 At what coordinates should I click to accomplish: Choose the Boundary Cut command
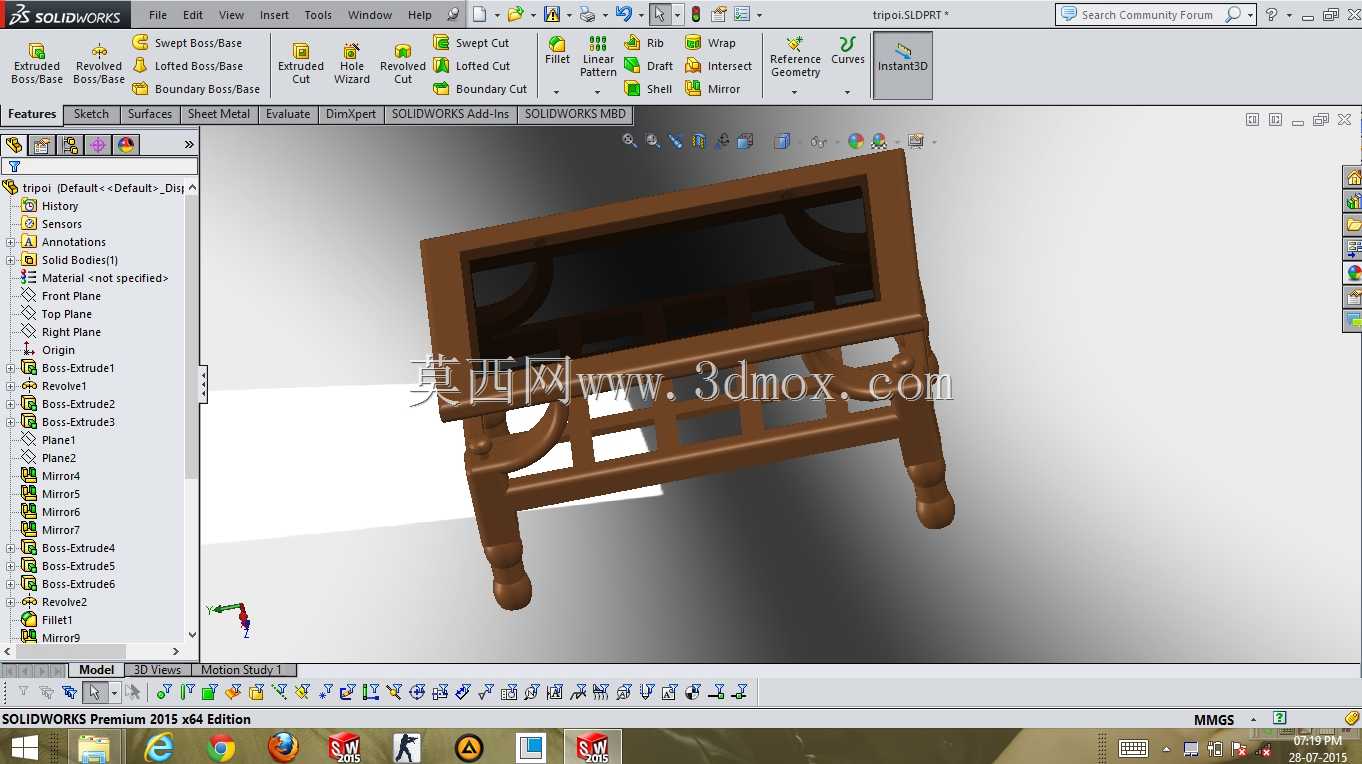pos(480,89)
